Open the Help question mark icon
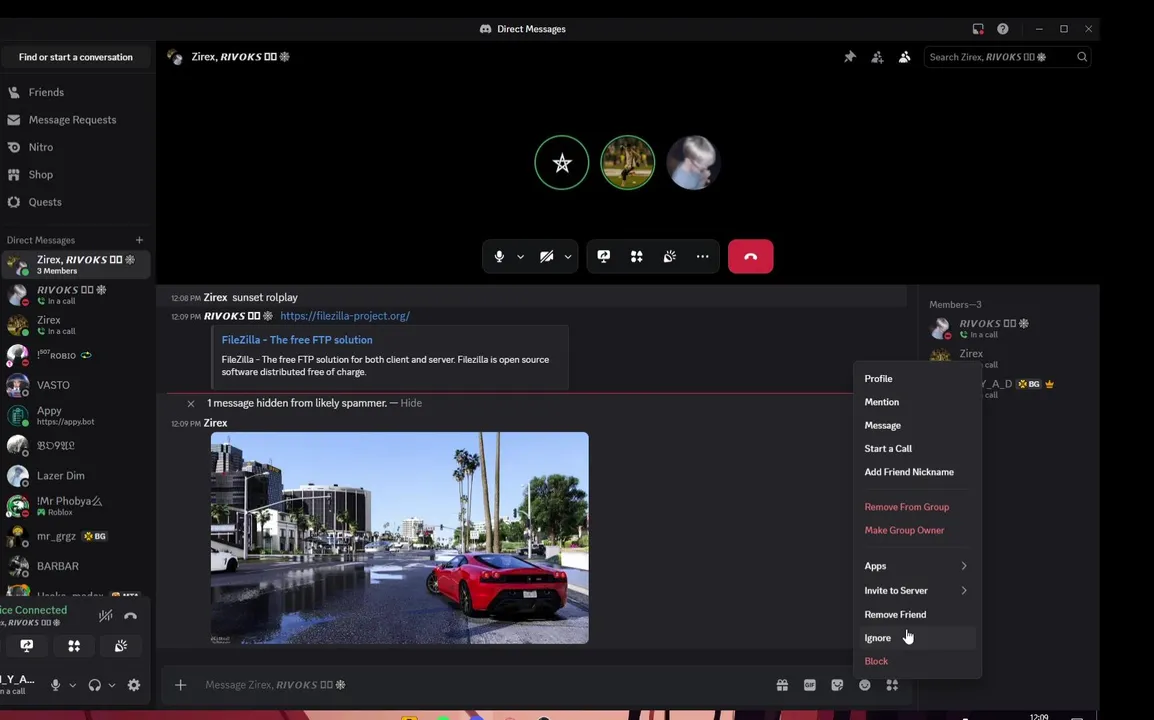Viewport: 1154px width, 720px height. tap(1002, 29)
